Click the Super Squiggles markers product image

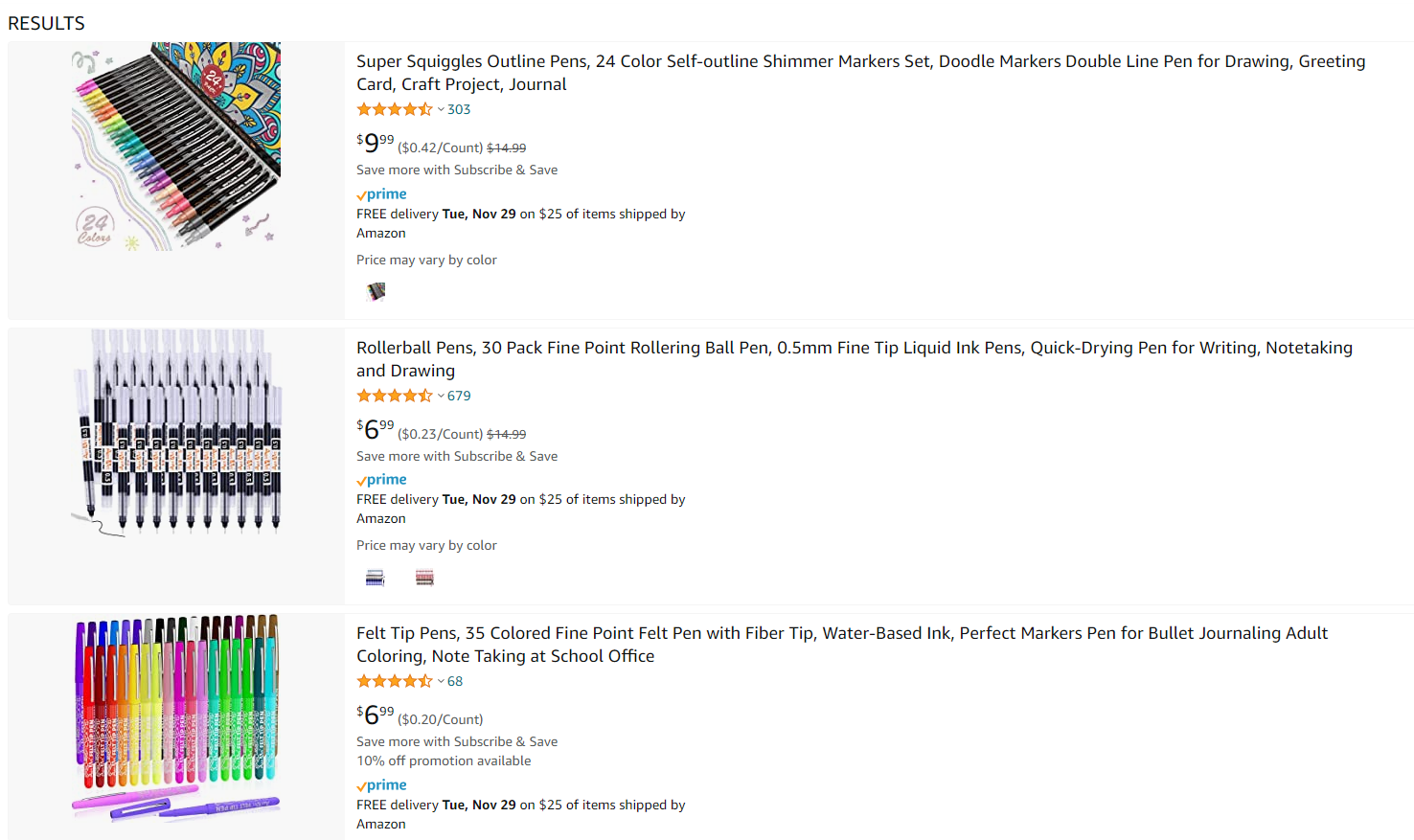click(176, 147)
